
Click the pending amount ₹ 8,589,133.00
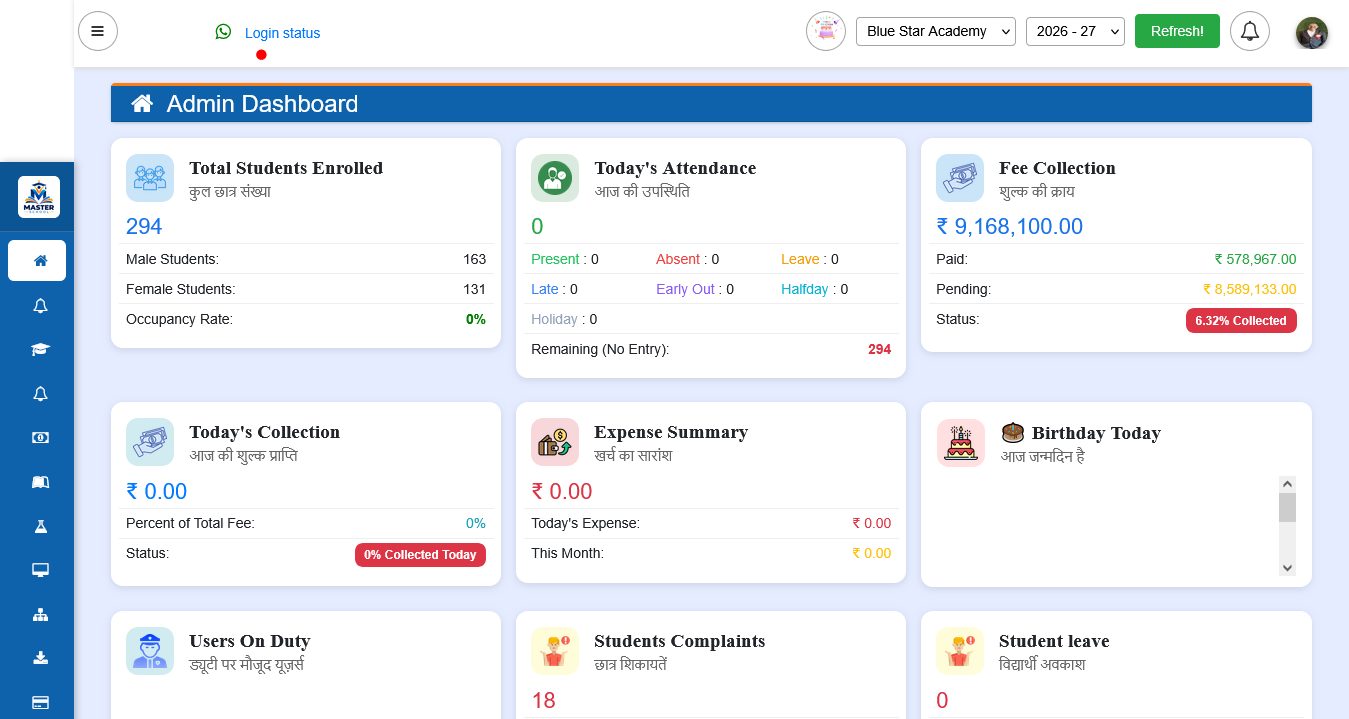[x=1250, y=289]
